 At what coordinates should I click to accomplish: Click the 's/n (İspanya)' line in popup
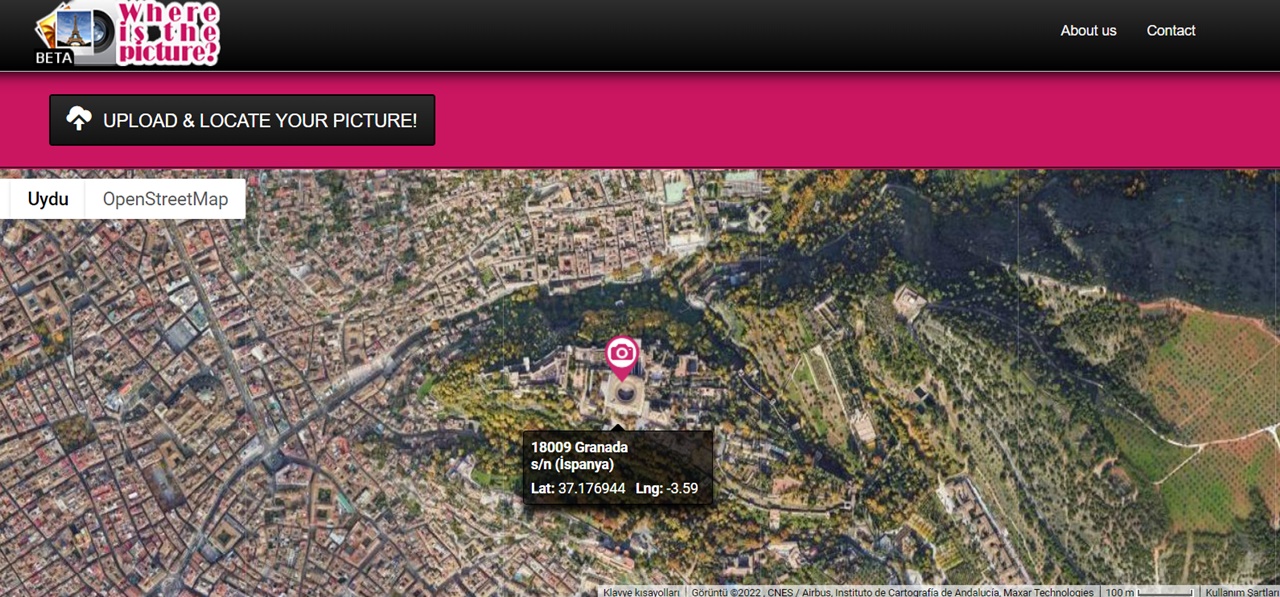572,465
